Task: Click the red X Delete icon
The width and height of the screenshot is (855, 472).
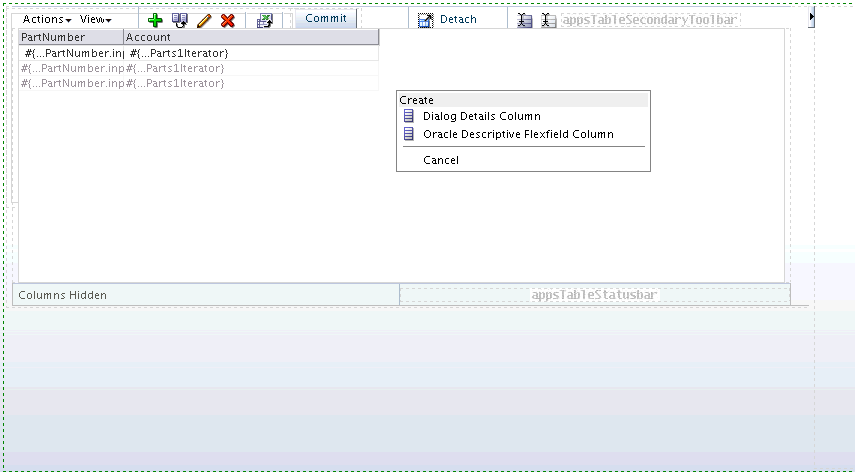Action: (x=228, y=21)
